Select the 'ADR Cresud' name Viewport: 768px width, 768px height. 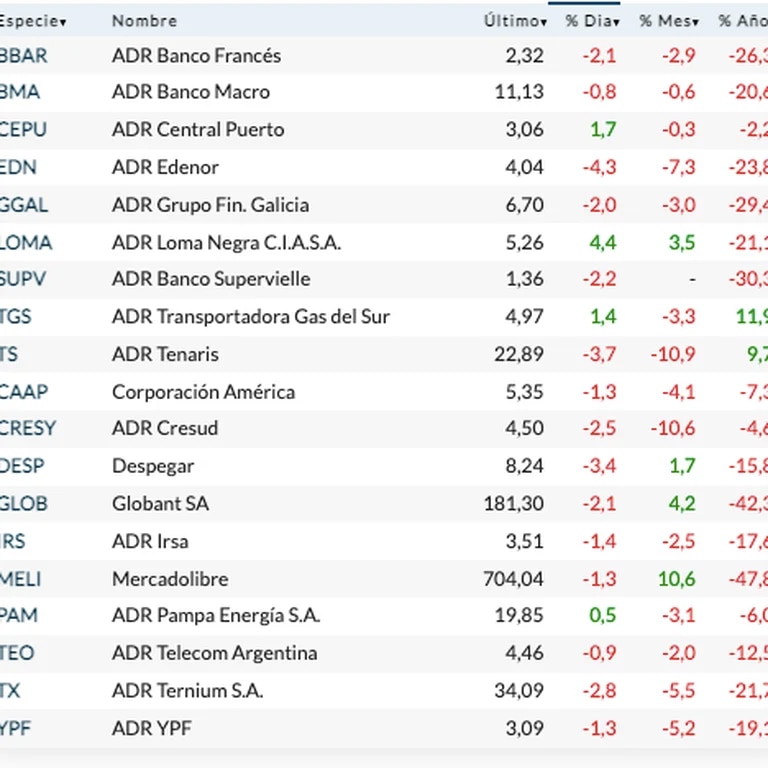(x=165, y=429)
